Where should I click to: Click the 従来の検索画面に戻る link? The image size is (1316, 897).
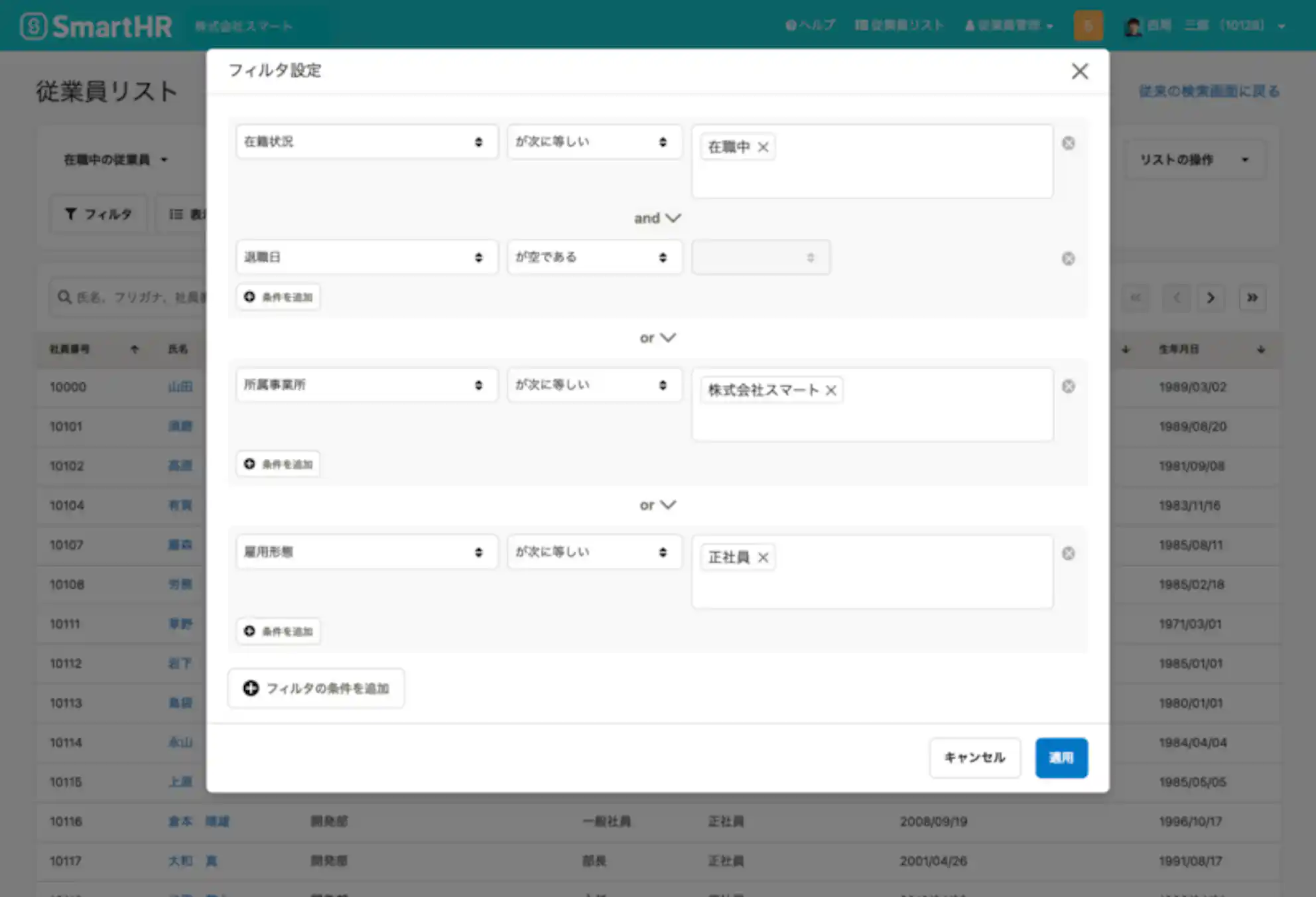1209,91
